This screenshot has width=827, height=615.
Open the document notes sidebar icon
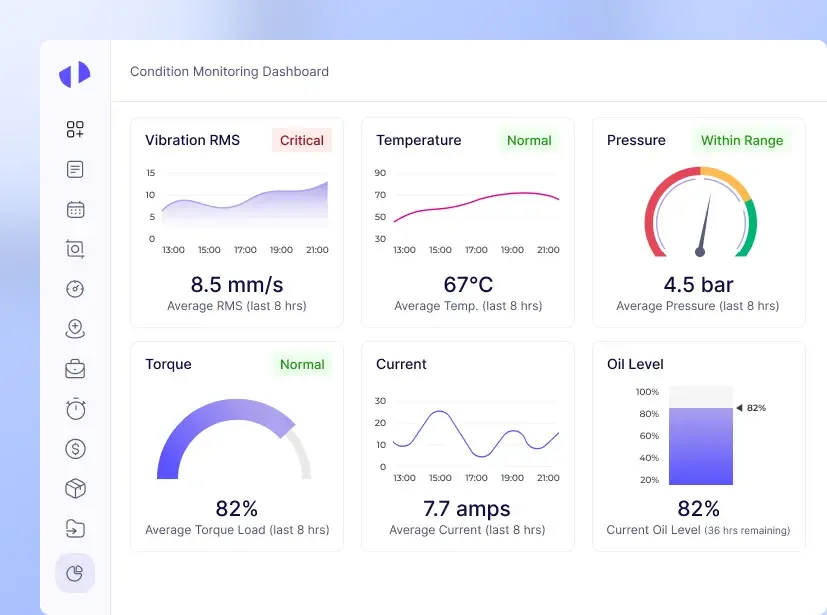(x=75, y=169)
